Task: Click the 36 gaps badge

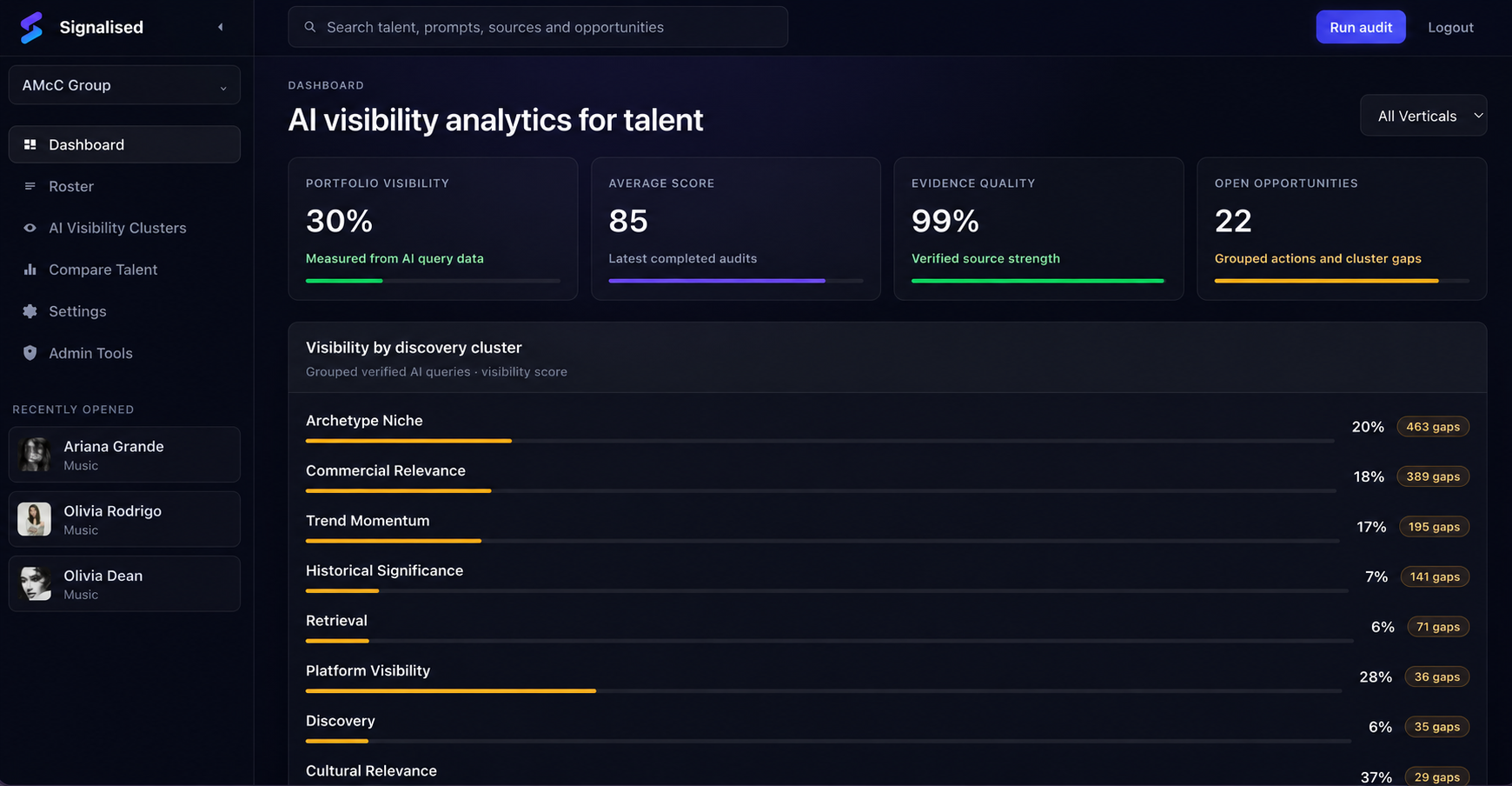Action: click(x=1436, y=676)
